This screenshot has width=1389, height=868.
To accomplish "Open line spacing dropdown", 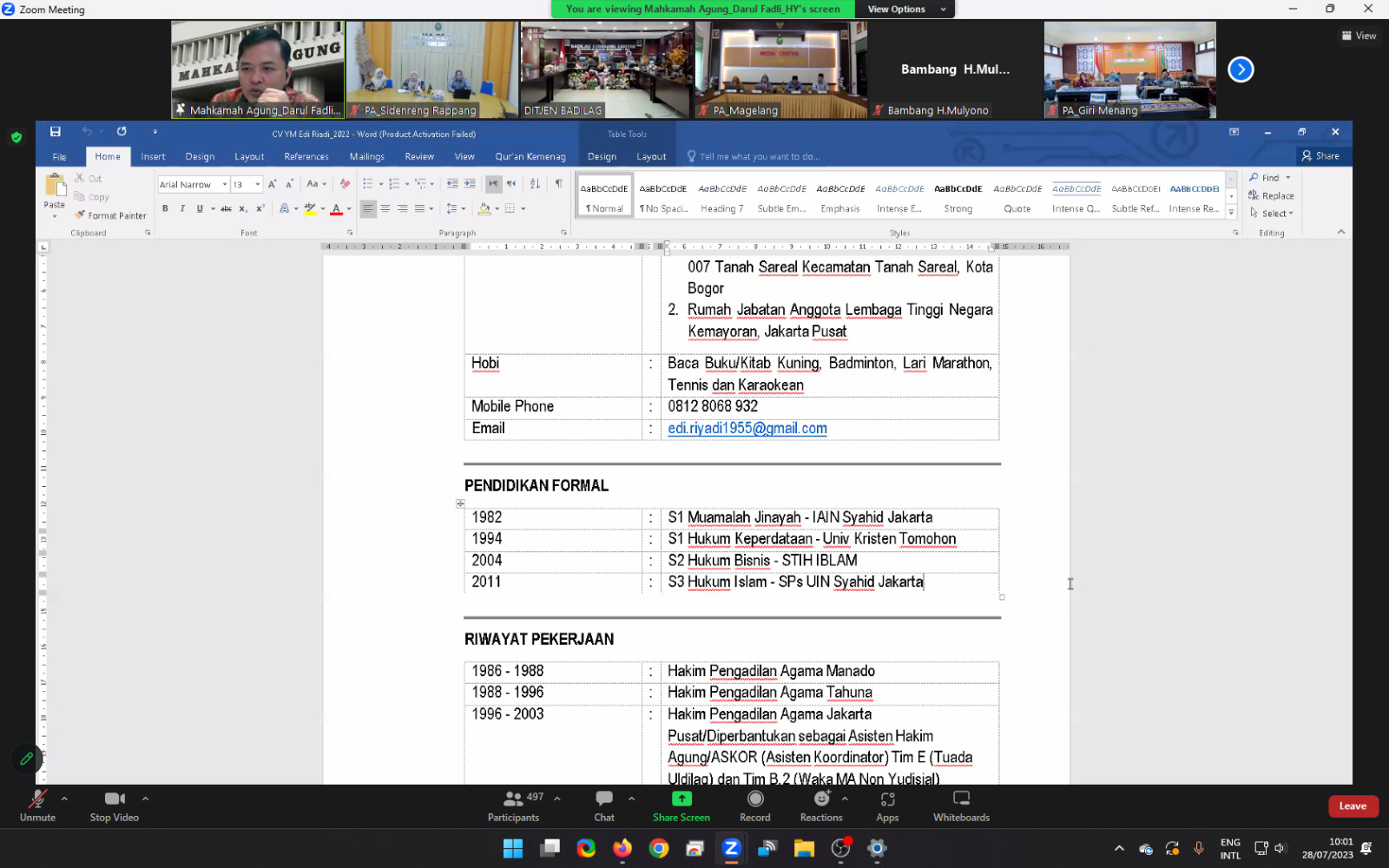I will (x=456, y=208).
